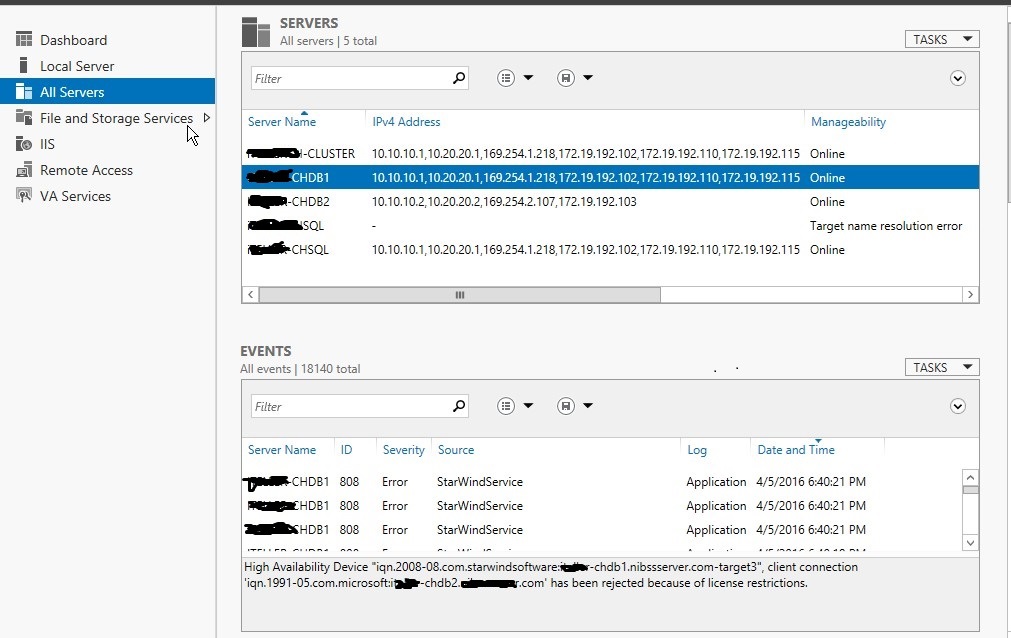Click Servers save query icon

point(565,78)
